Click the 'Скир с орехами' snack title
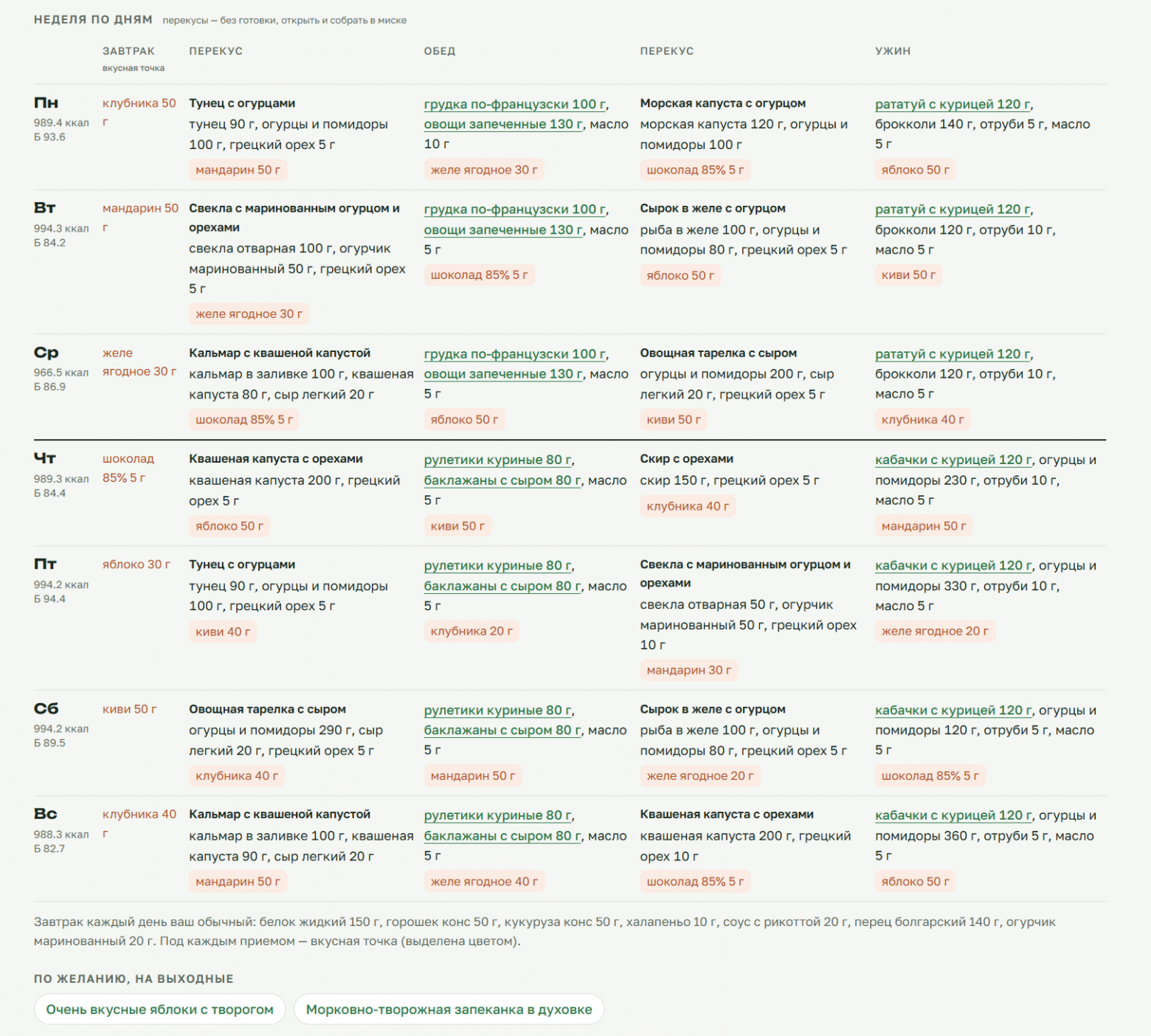This screenshot has height=1036, width=1151. 687,459
